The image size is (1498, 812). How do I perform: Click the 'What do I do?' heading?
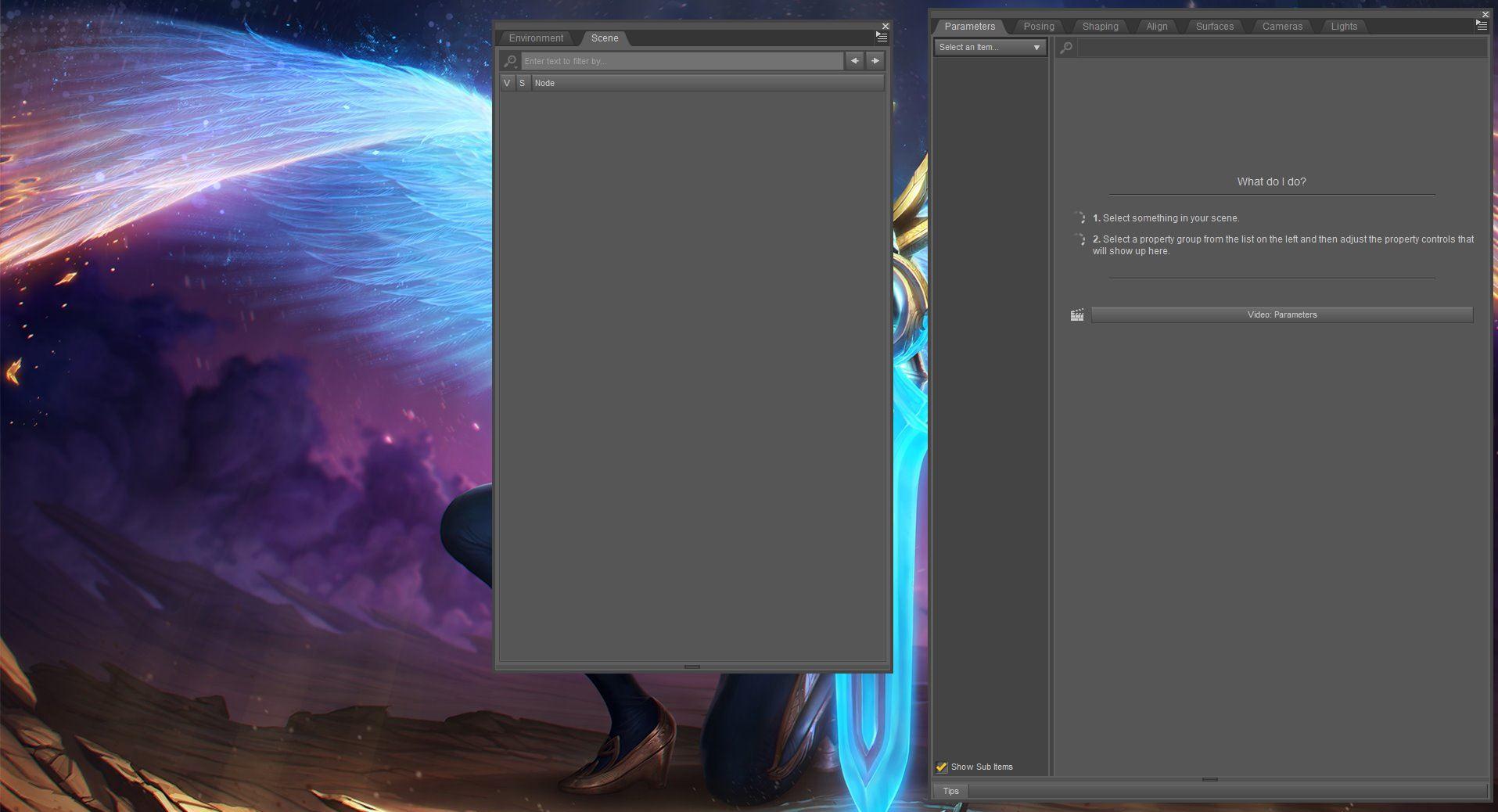pos(1271,181)
